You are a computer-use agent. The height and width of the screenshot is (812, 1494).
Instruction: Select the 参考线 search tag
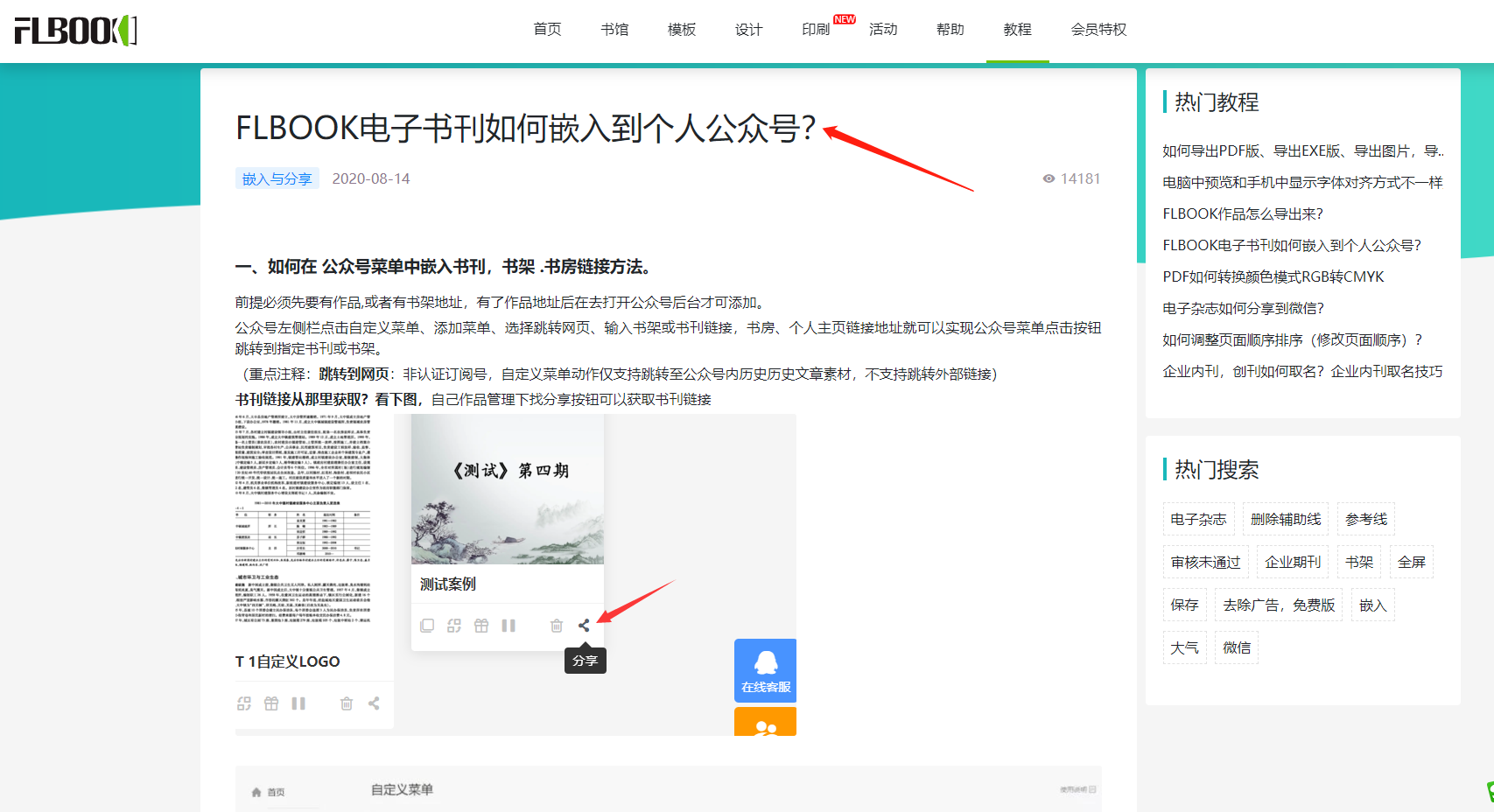(1366, 519)
